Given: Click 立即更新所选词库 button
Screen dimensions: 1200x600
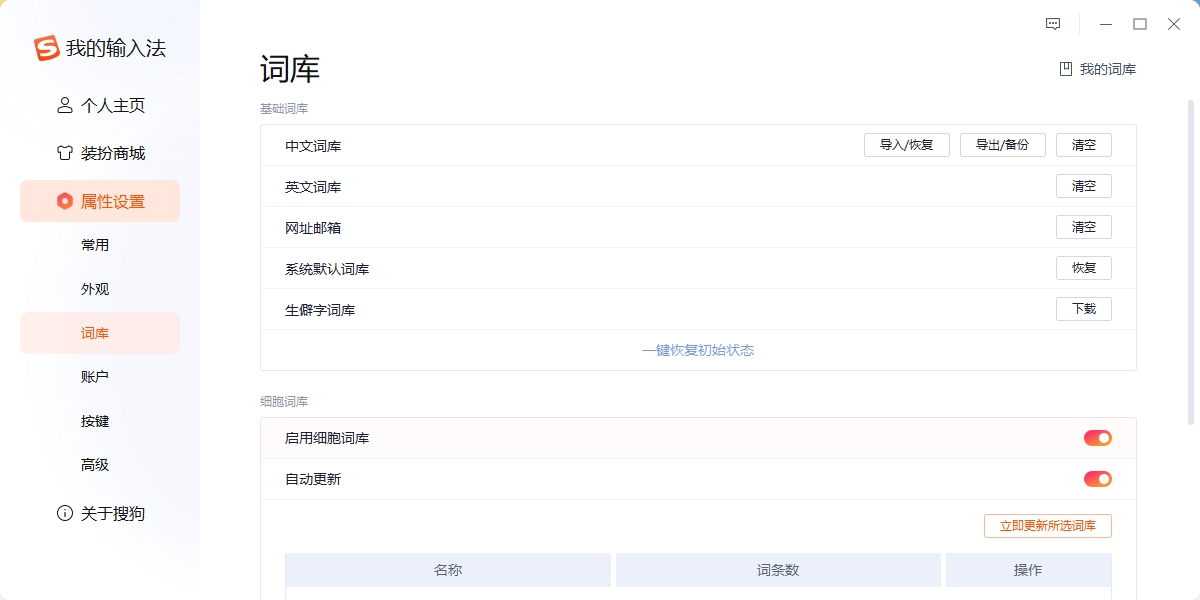Looking at the screenshot, I should (1048, 525).
